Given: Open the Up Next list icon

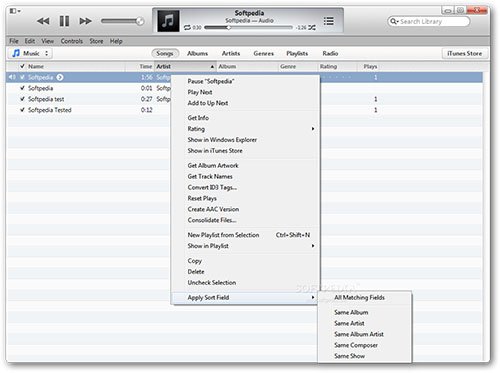Looking at the screenshot, I should click(x=329, y=21).
